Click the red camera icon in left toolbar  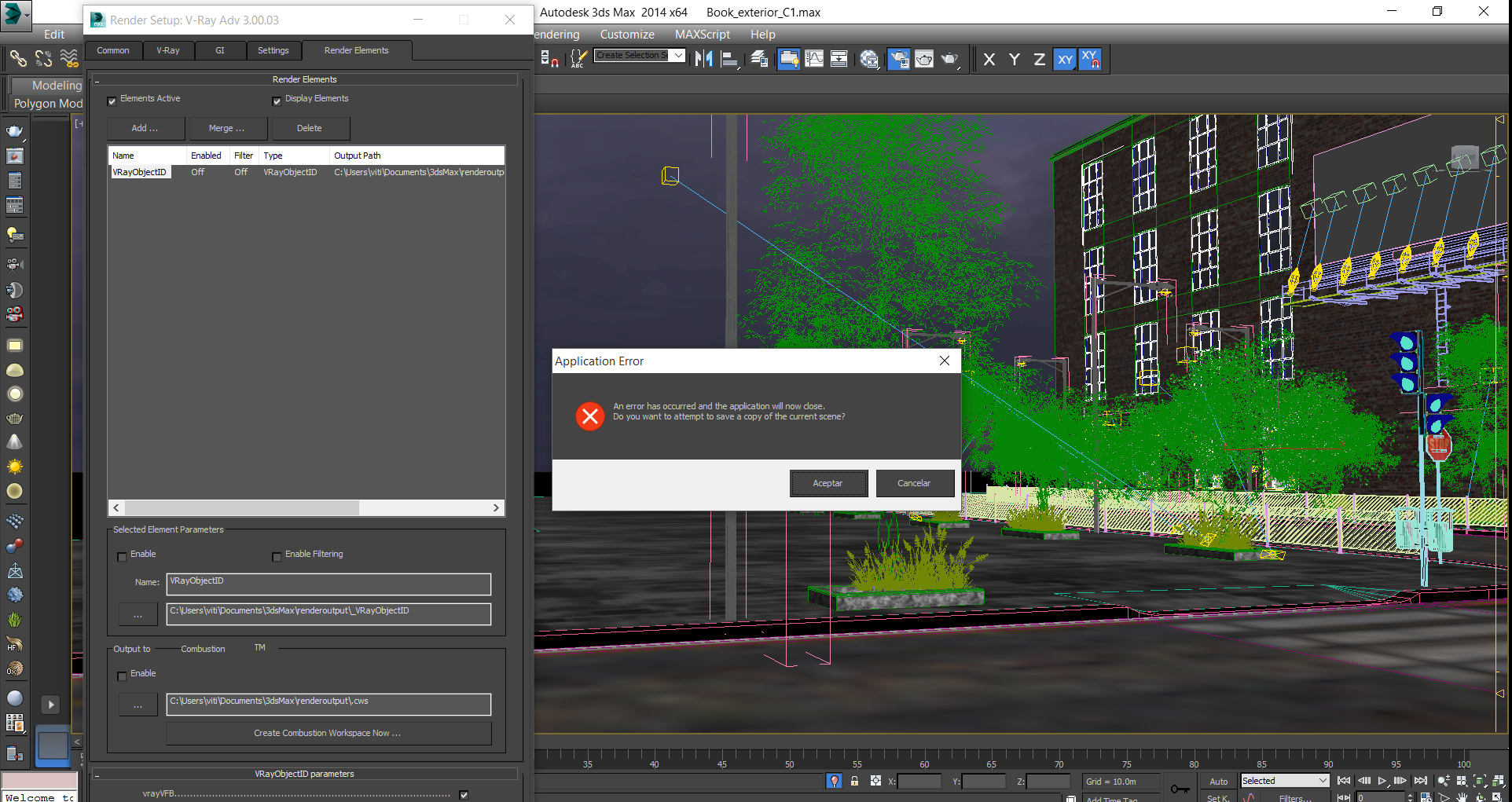pos(15,315)
